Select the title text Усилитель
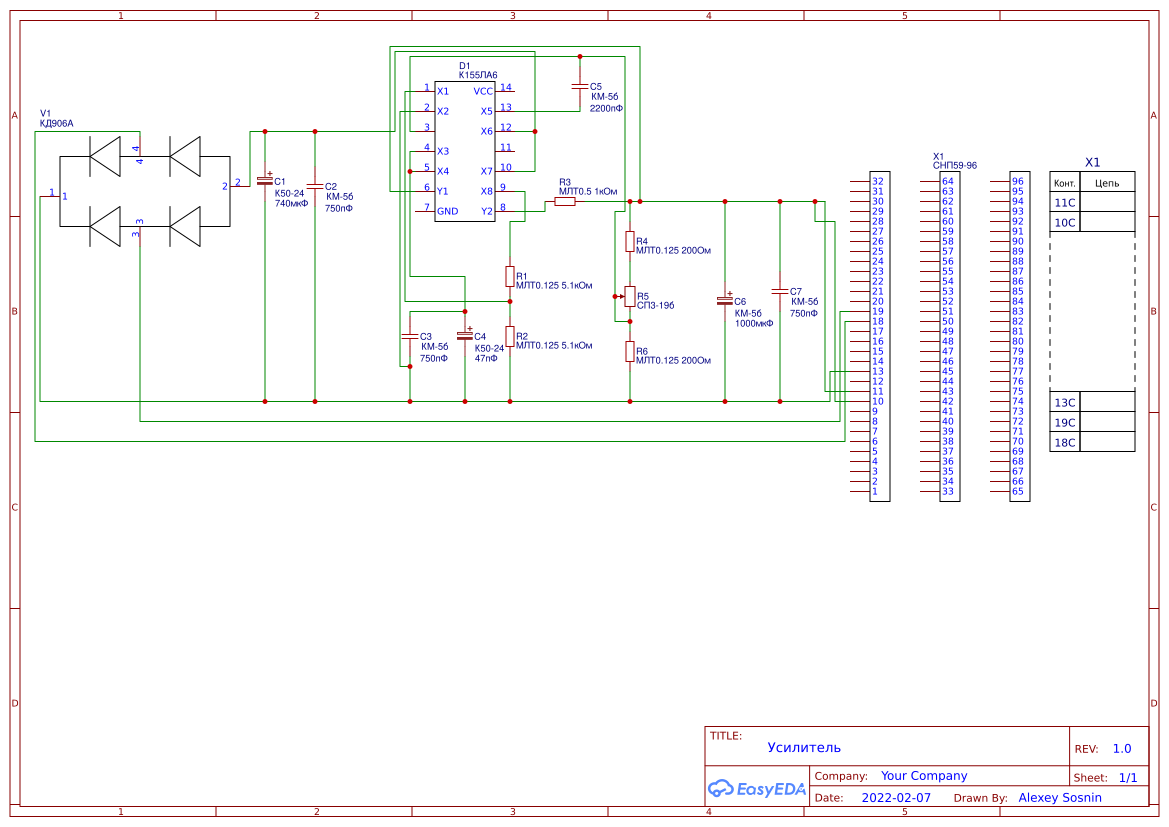Viewport: 1169px width, 827px height. (x=804, y=747)
